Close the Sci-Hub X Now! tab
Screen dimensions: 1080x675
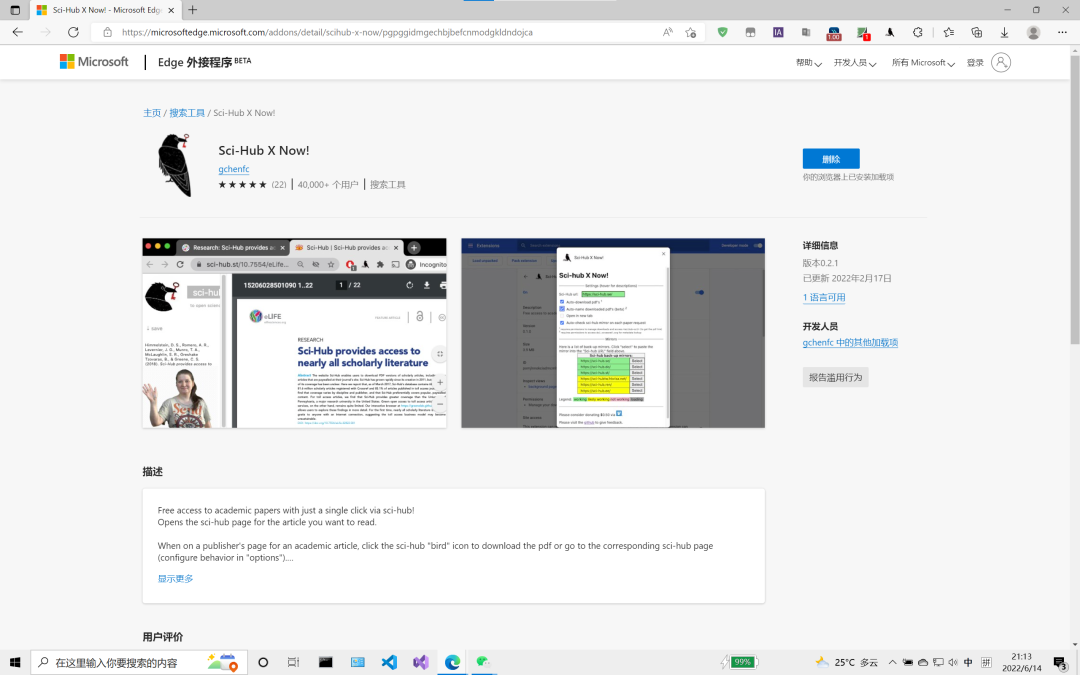click(172, 10)
